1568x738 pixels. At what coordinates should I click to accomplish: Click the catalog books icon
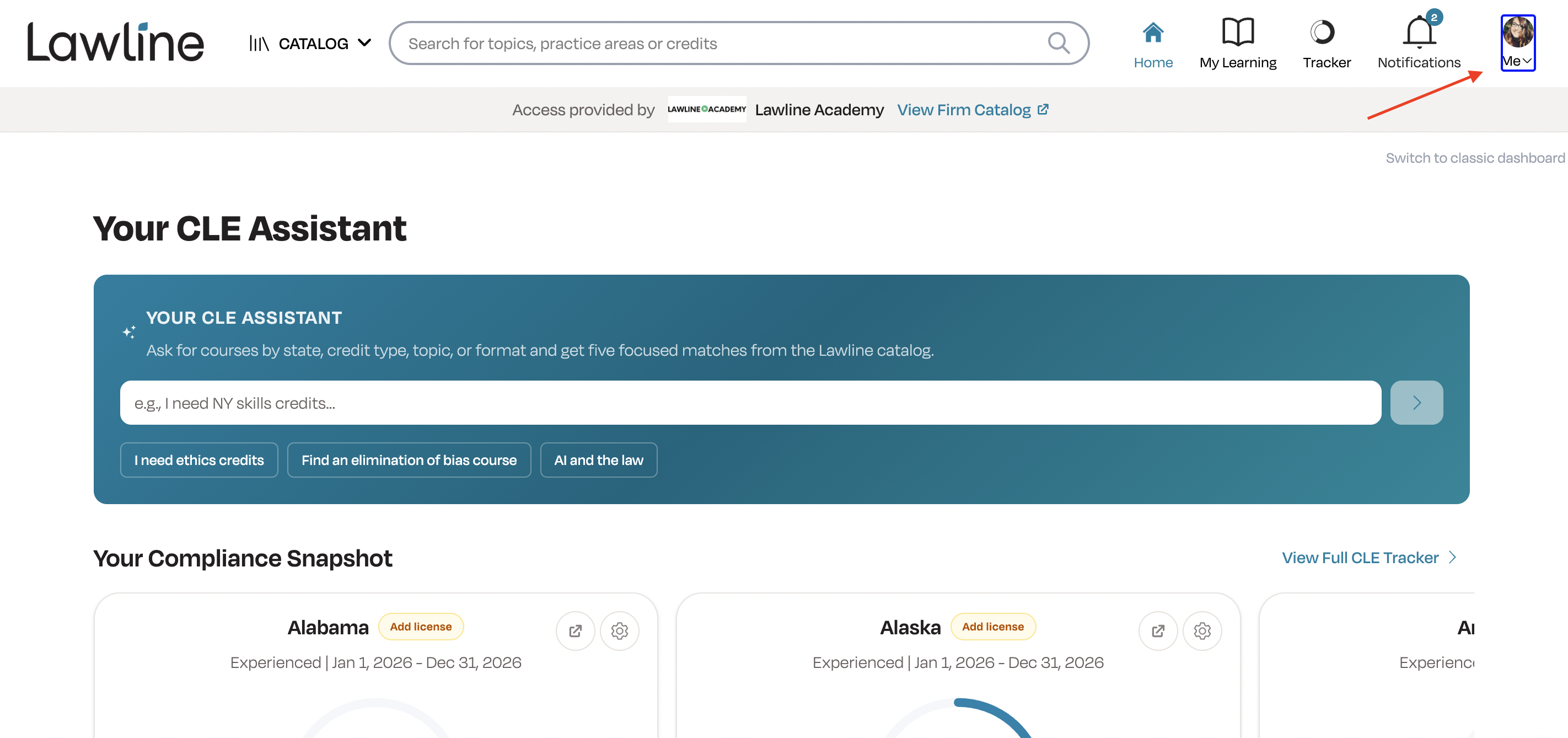(259, 43)
